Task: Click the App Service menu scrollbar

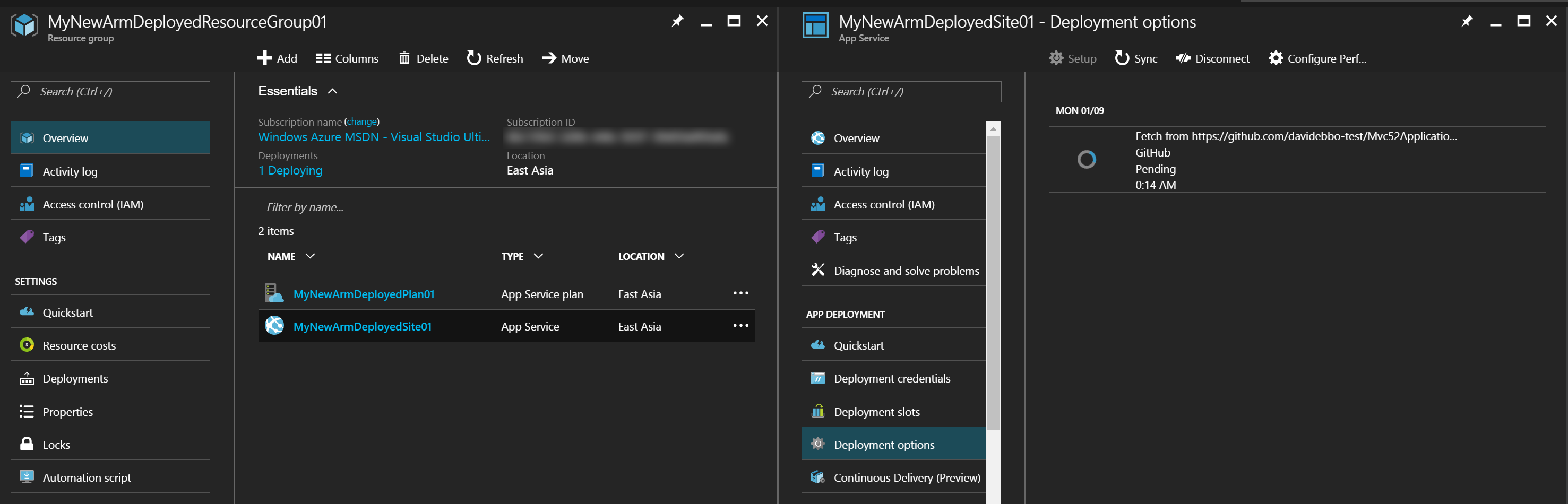Action: 993,283
